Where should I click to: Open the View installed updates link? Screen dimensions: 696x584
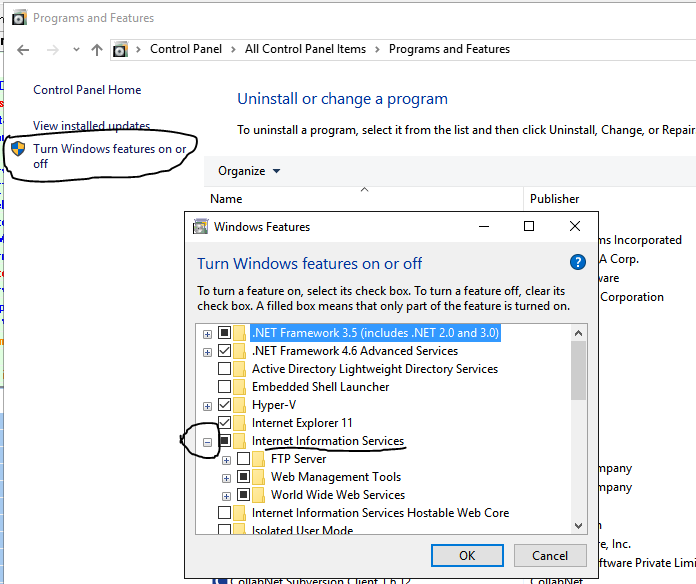(x=91, y=126)
